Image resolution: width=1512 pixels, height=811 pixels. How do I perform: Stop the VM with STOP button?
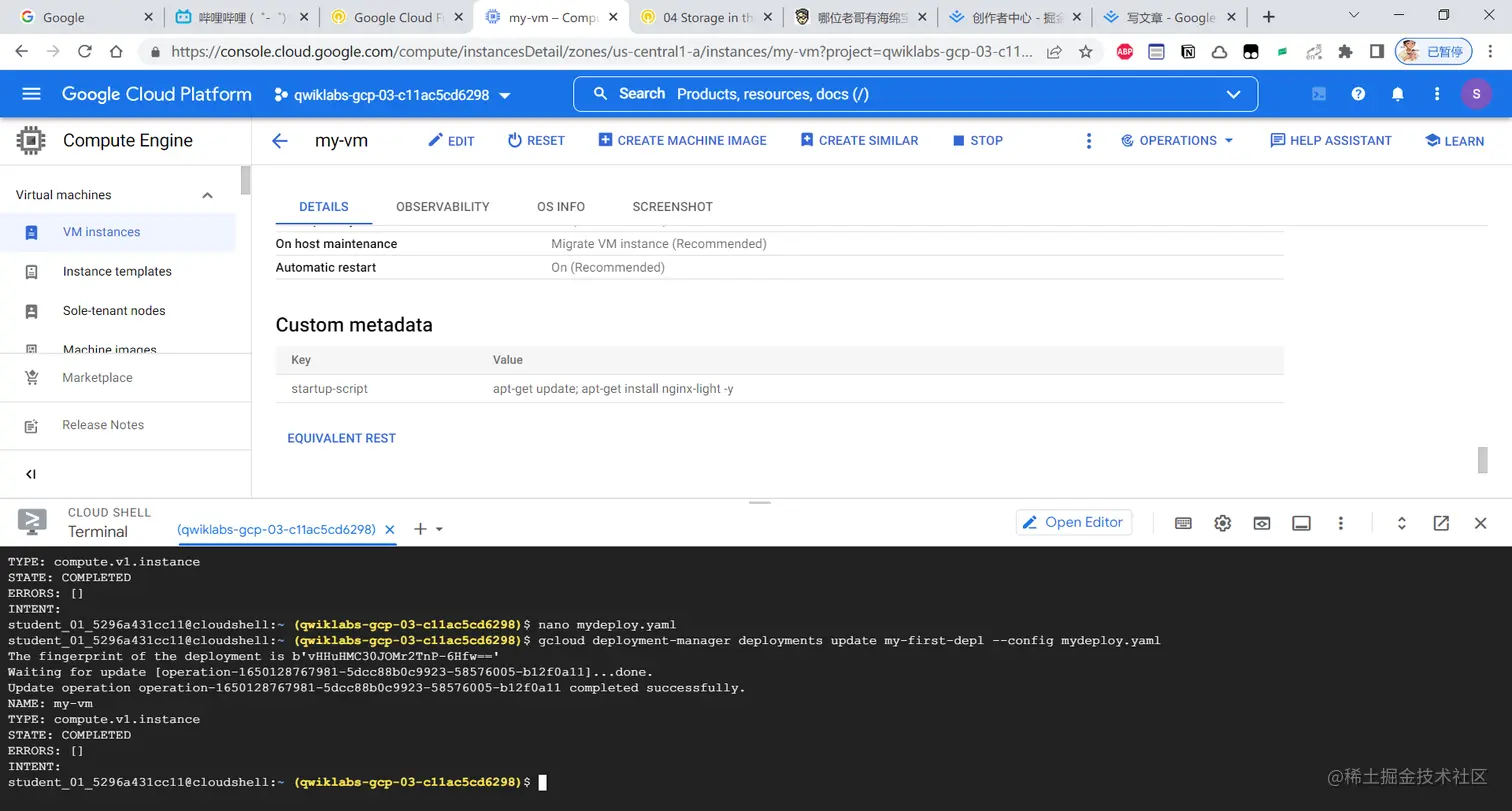977,141
